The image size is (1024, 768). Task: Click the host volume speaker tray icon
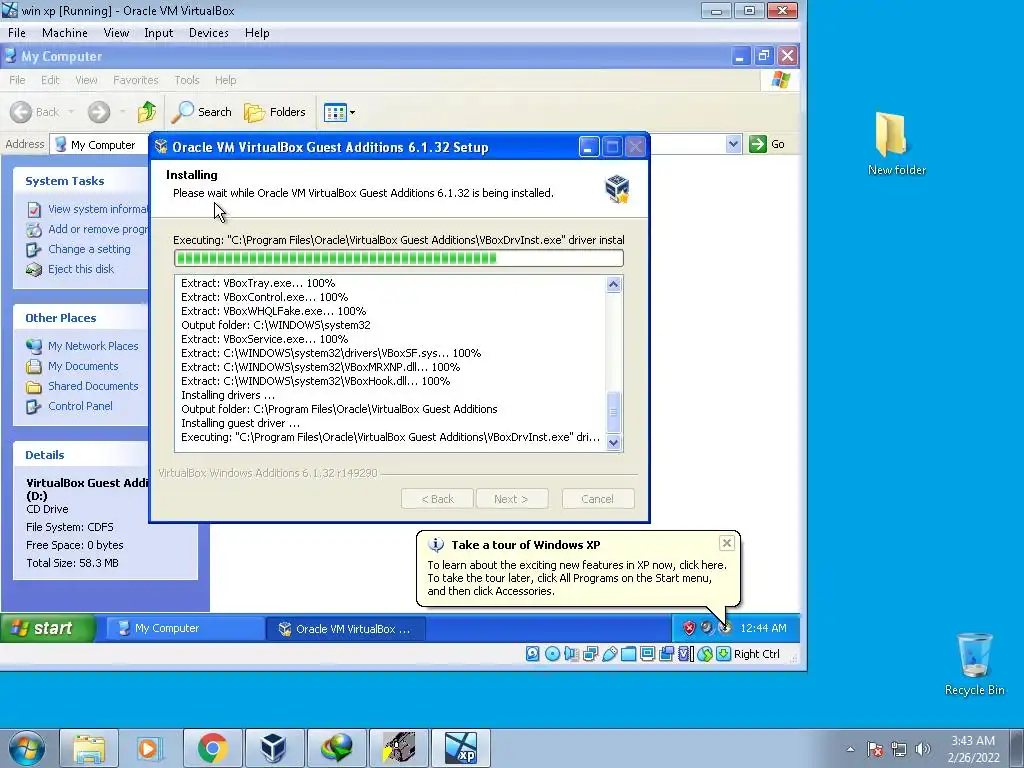[x=923, y=749]
